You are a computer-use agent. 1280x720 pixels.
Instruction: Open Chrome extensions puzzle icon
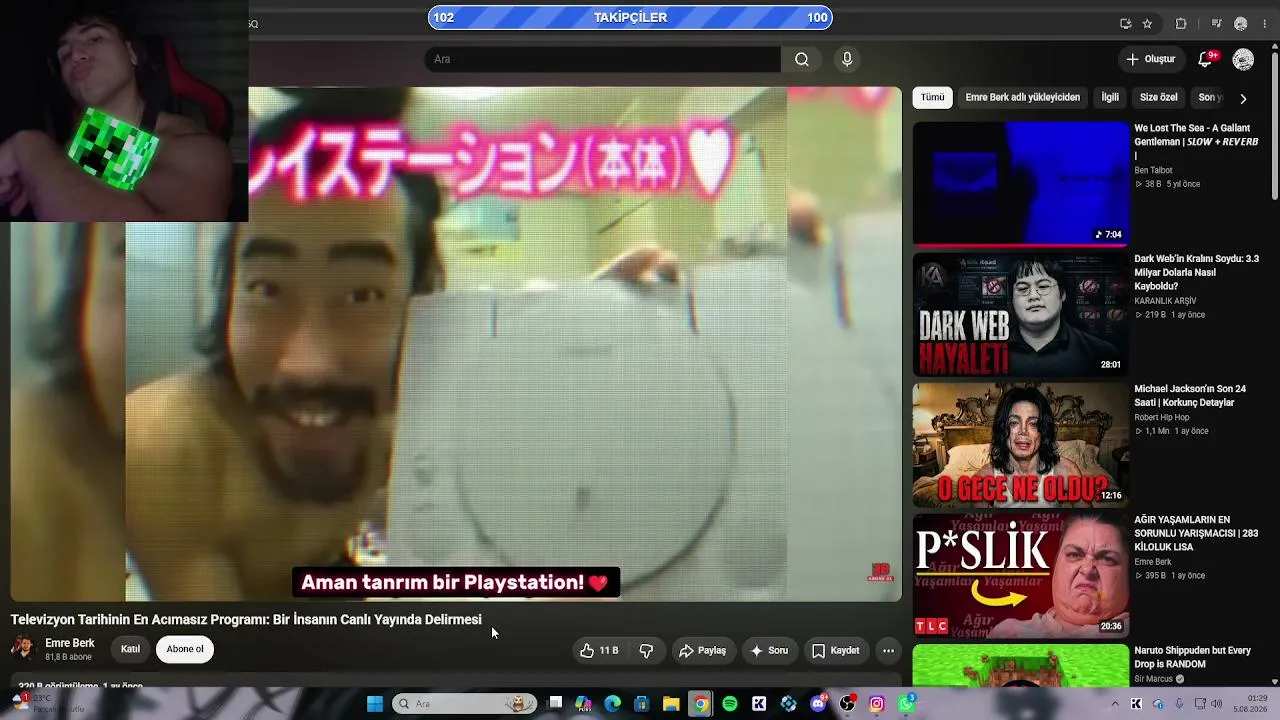click(x=1181, y=24)
